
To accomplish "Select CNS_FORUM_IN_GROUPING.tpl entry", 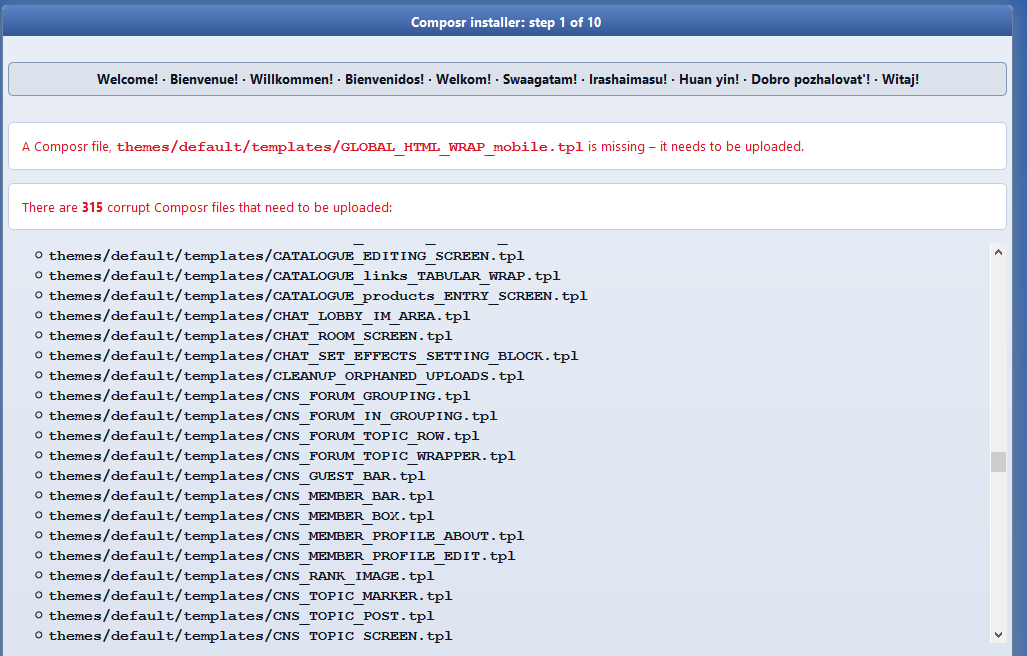I will pyautogui.click(x=272, y=416).
